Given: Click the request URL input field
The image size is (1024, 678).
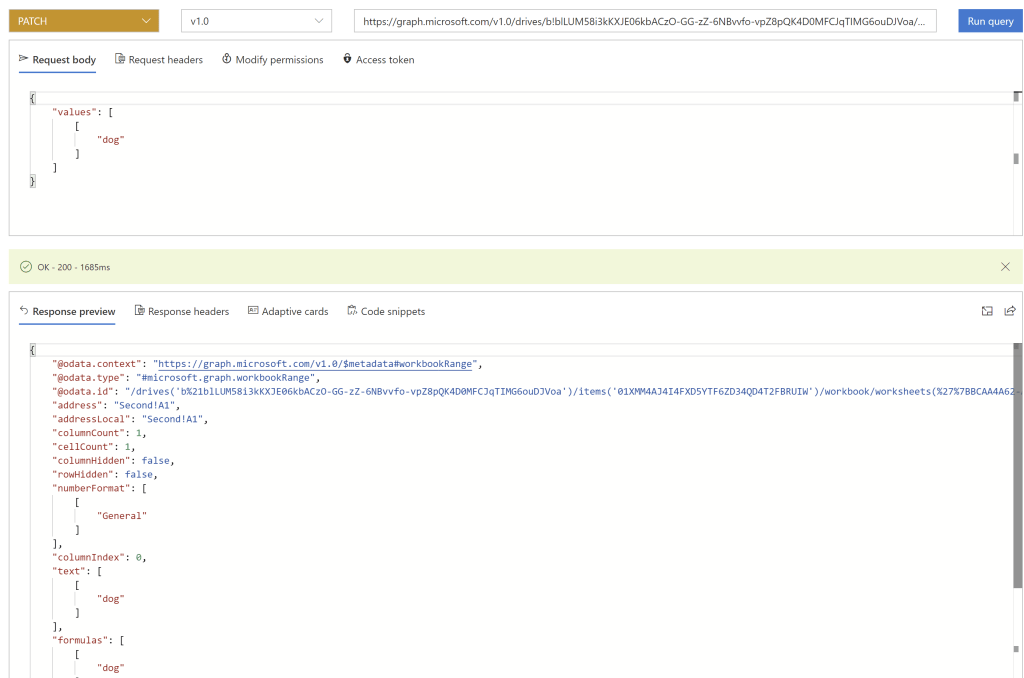Looking at the screenshot, I should (x=645, y=21).
